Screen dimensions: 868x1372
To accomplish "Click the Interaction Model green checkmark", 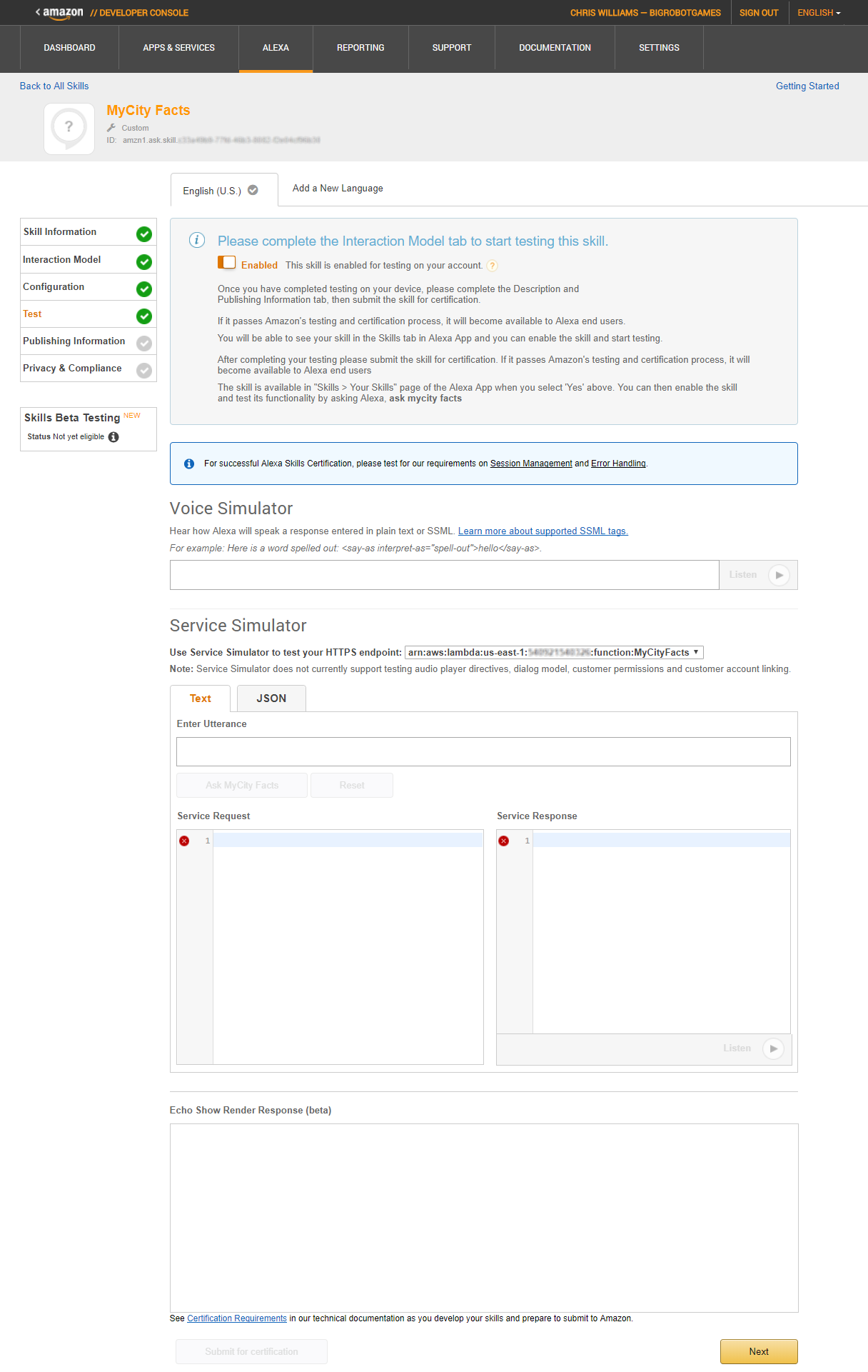I will point(144,261).
